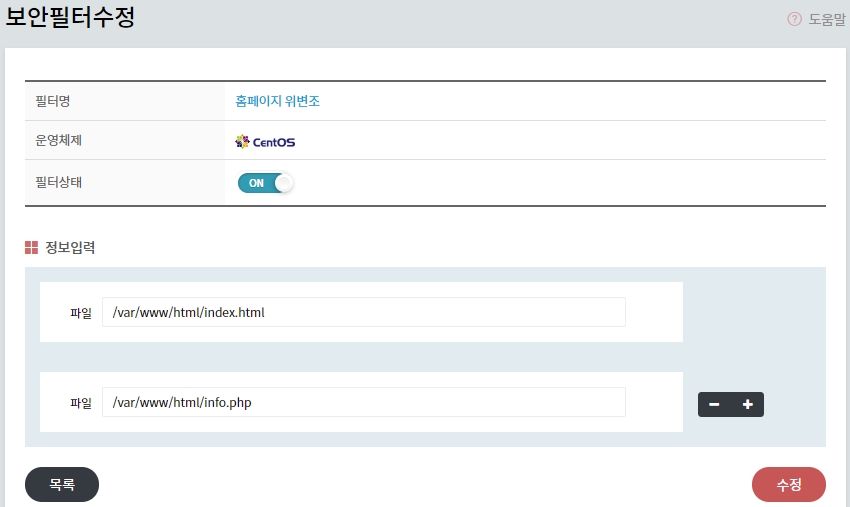Viewport: 850px width, 507px height.
Task: Click the 보안필터수정 page title
Action: pos(70,17)
